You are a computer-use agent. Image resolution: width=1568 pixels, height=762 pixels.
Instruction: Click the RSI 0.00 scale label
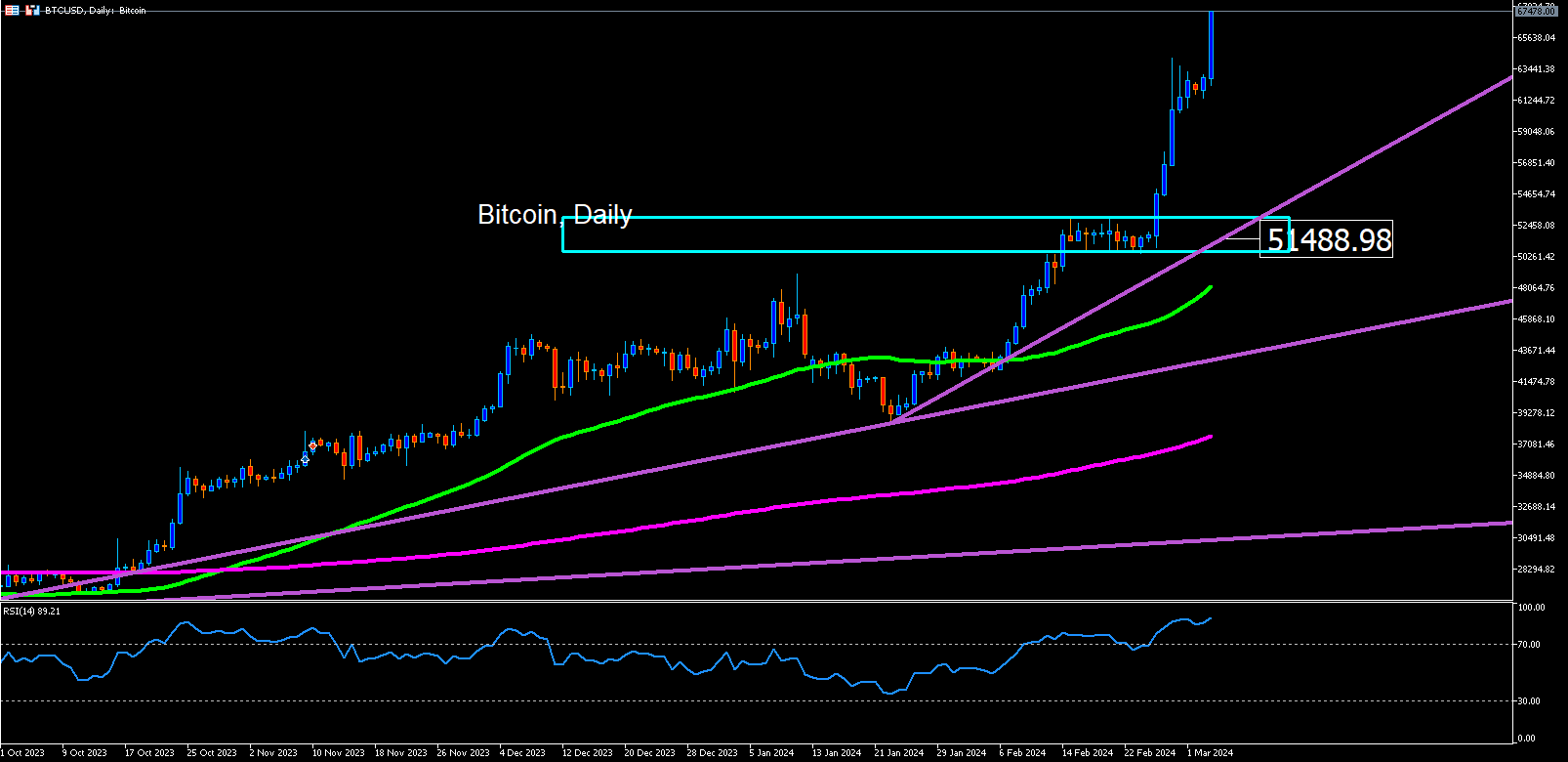pos(1528,739)
